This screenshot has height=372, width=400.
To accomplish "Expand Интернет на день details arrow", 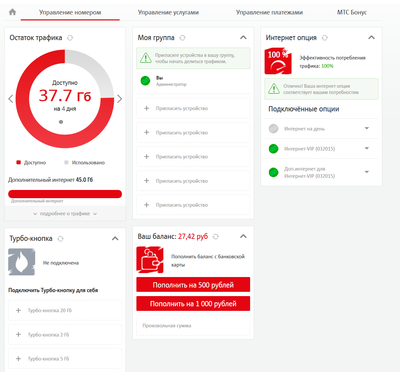I will click(x=367, y=128).
